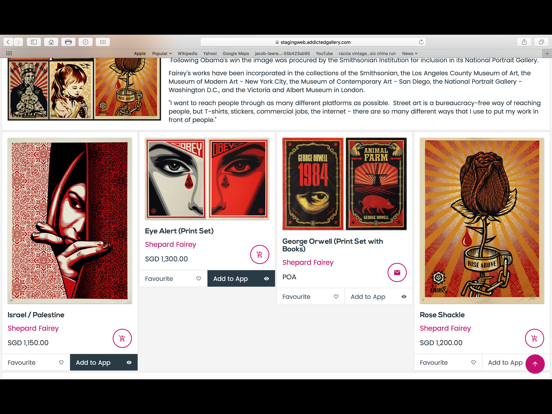This screenshot has width=552, height=414.
Task: Open the Wikipedia bookmark
Action: pyautogui.click(x=187, y=54)
